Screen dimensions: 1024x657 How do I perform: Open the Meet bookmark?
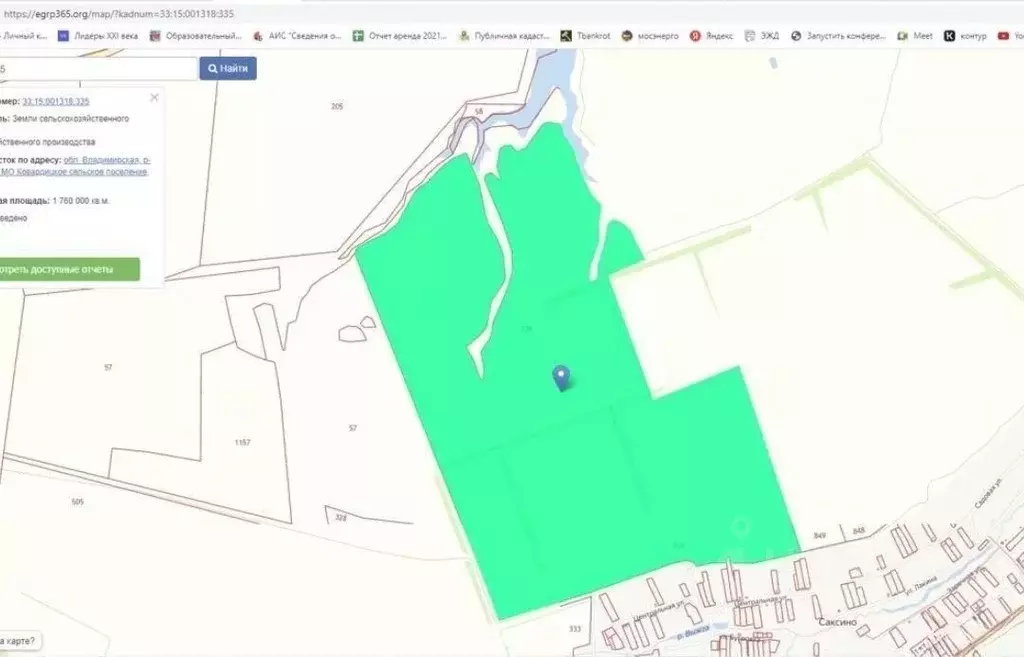pyautogui.click(x=915, y=36)
